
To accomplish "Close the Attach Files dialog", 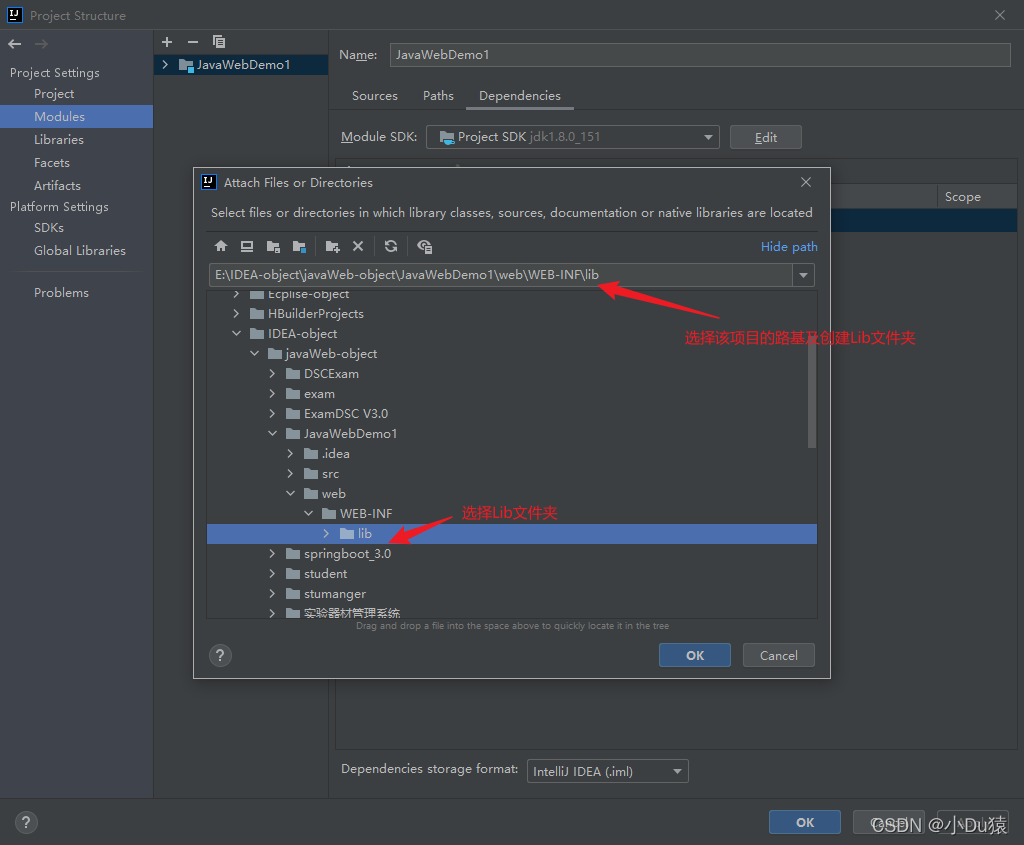I will [x=806, y=182].
